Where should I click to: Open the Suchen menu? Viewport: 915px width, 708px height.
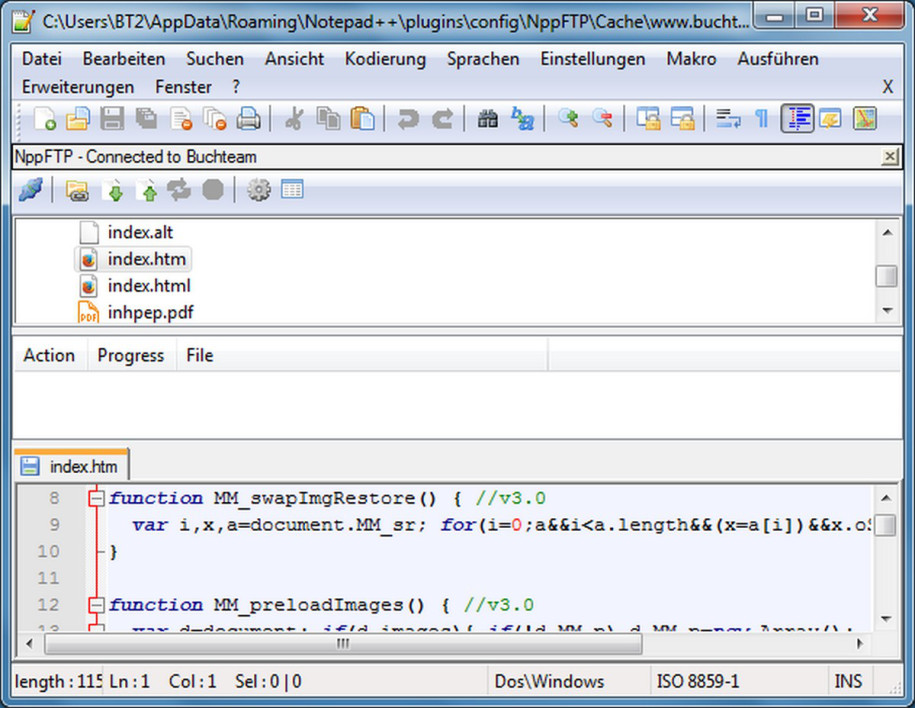click(x=215, y=59)
